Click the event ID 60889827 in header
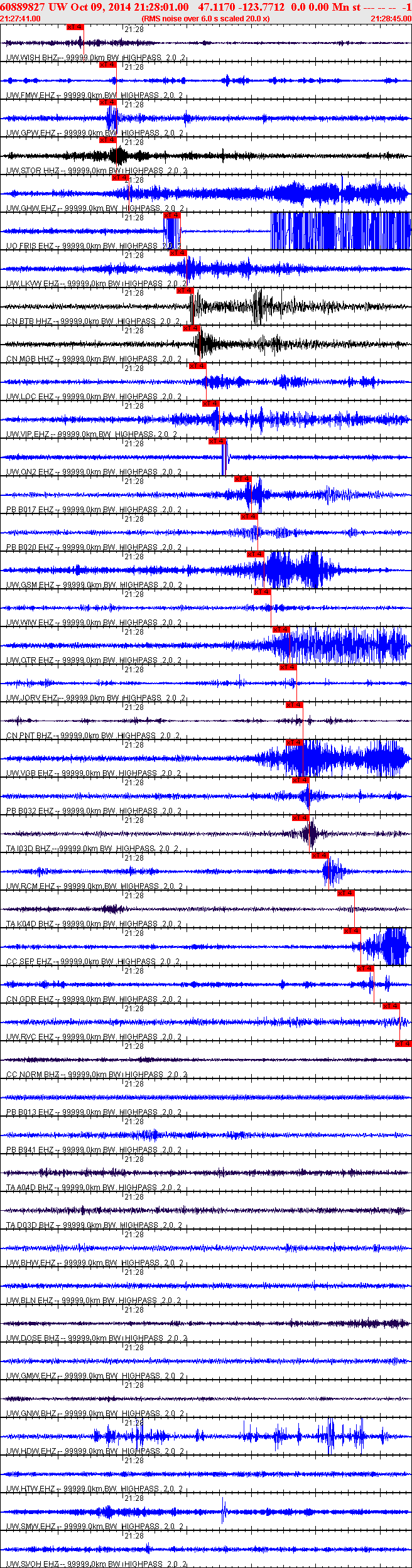Viewport: 412px width, 1568px height. tap(22, 7)
